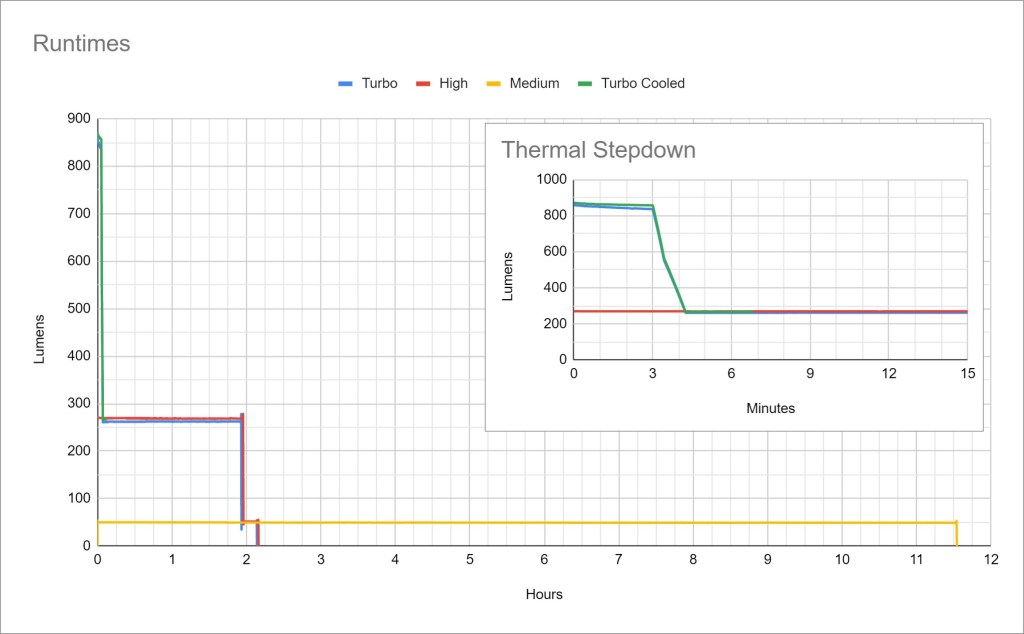Screen dimensions: 1024x634
Task: Select the "High" legend label text
Action: point(453,84)
